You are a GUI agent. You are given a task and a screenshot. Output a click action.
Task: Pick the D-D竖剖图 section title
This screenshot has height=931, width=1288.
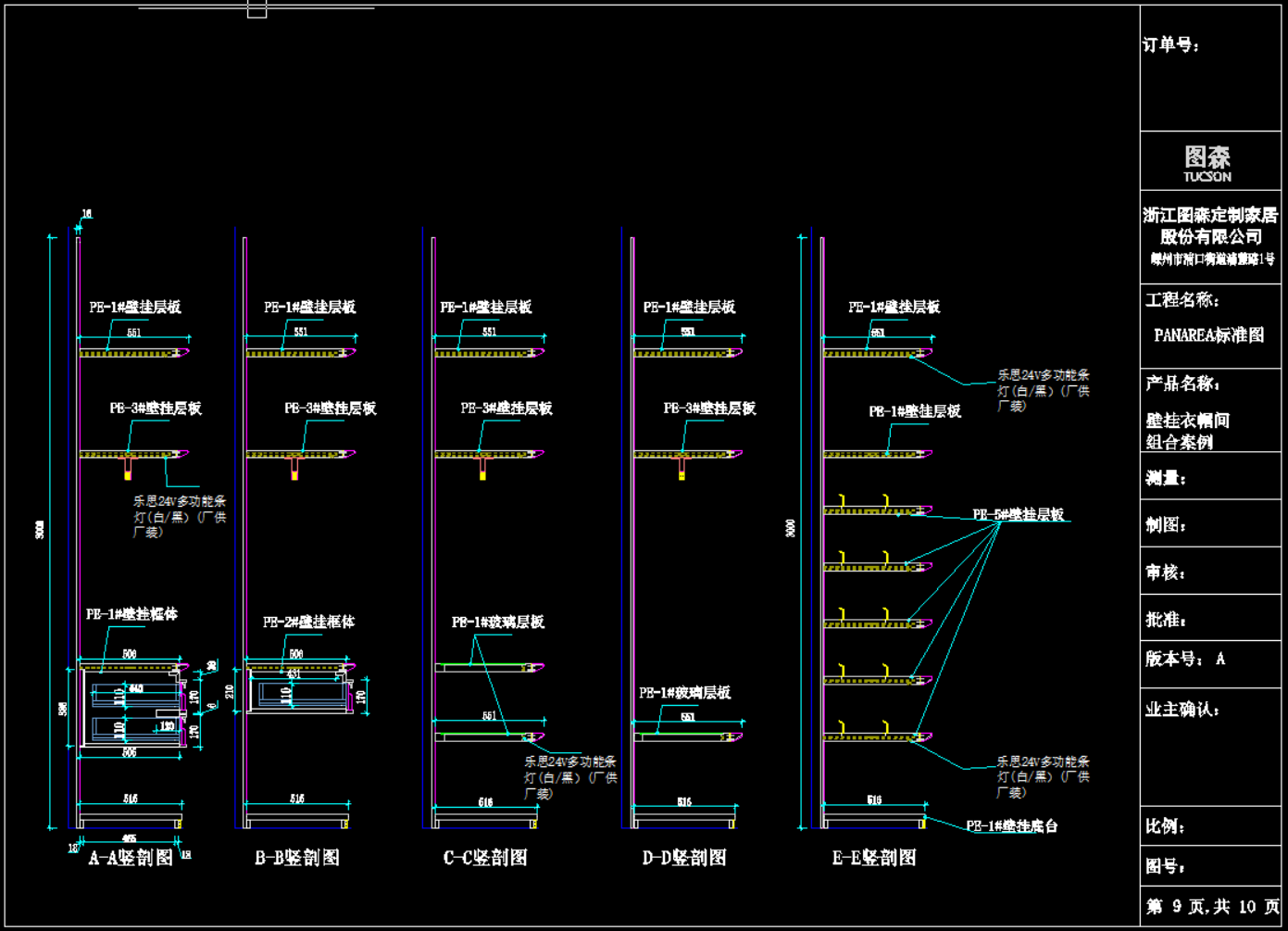coord(684,858)
